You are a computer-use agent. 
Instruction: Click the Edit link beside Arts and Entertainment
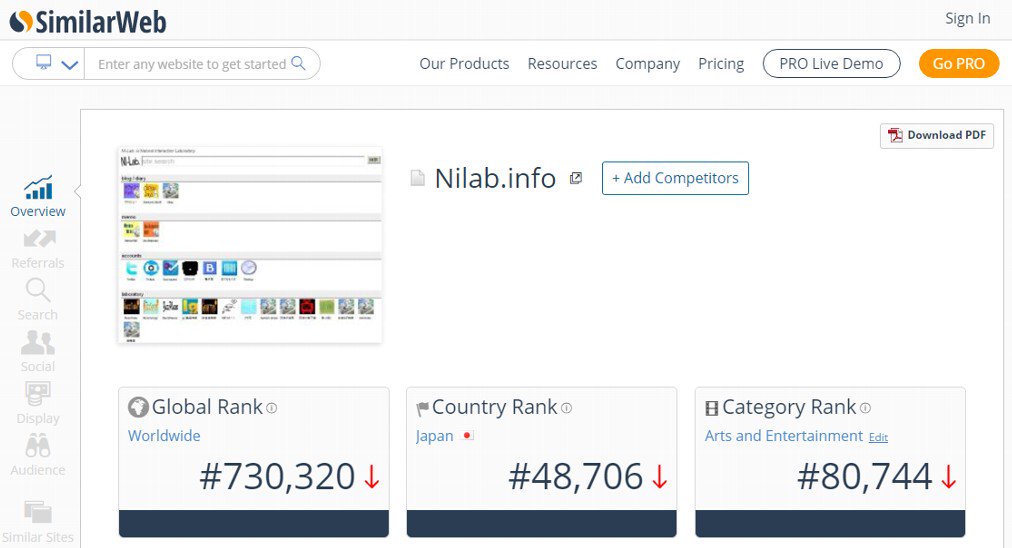878,438
